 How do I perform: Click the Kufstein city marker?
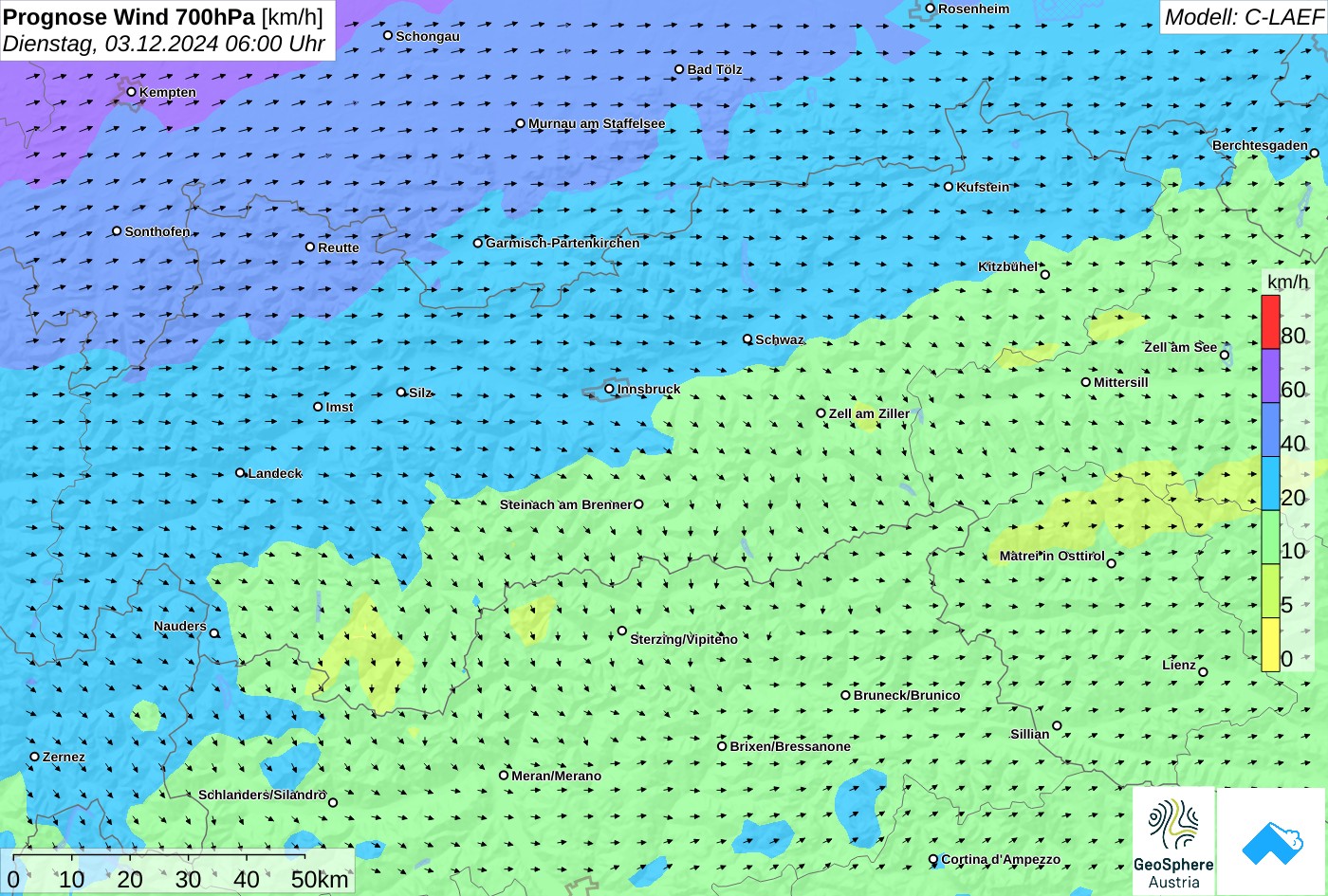pos(949,187)
